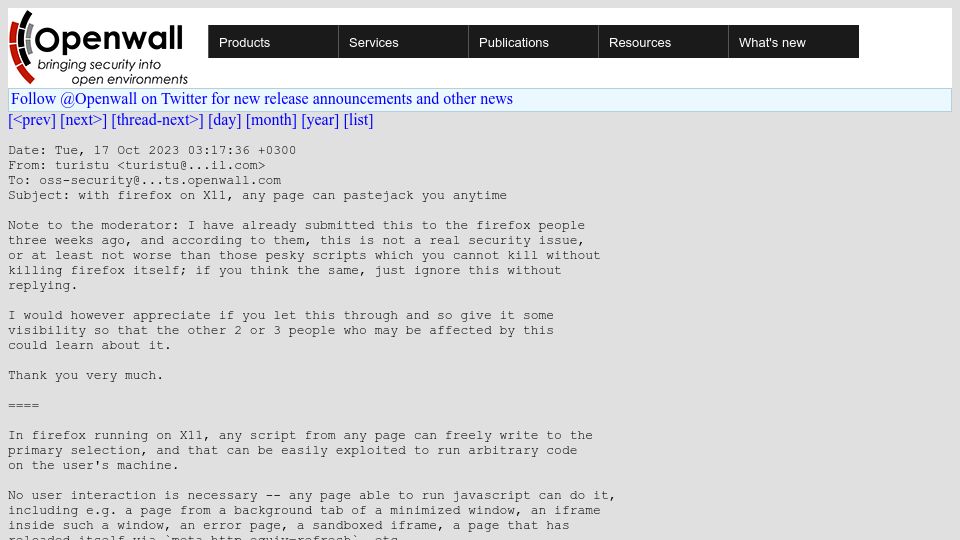Screen dimensions: 960x540
Task: Click the Openwall logo
Action: pyautogui.click(x=99, y=48)
